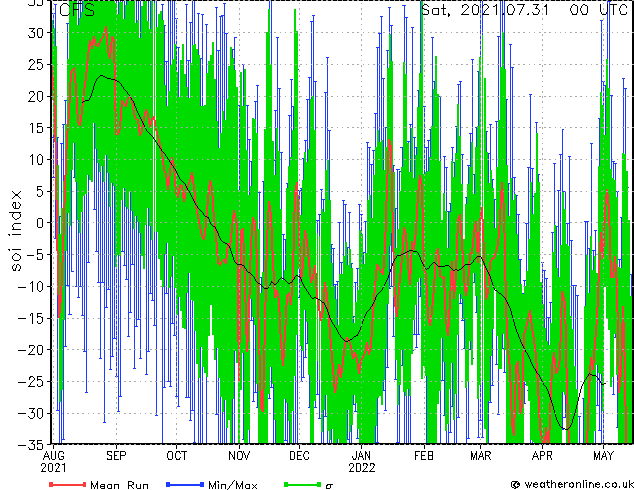Click the red Mean Run legend swatch
Screen dimensions: 634x490
point(68,484)
